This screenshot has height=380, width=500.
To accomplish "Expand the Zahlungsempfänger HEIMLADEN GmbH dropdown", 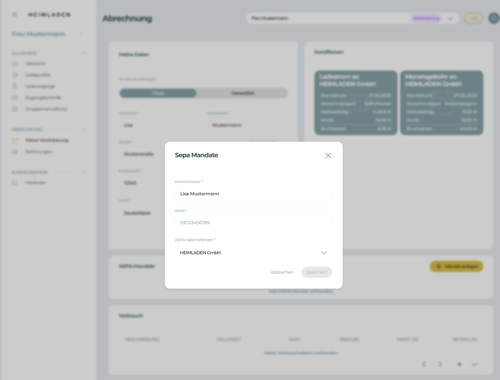I will tap(253, 253).
